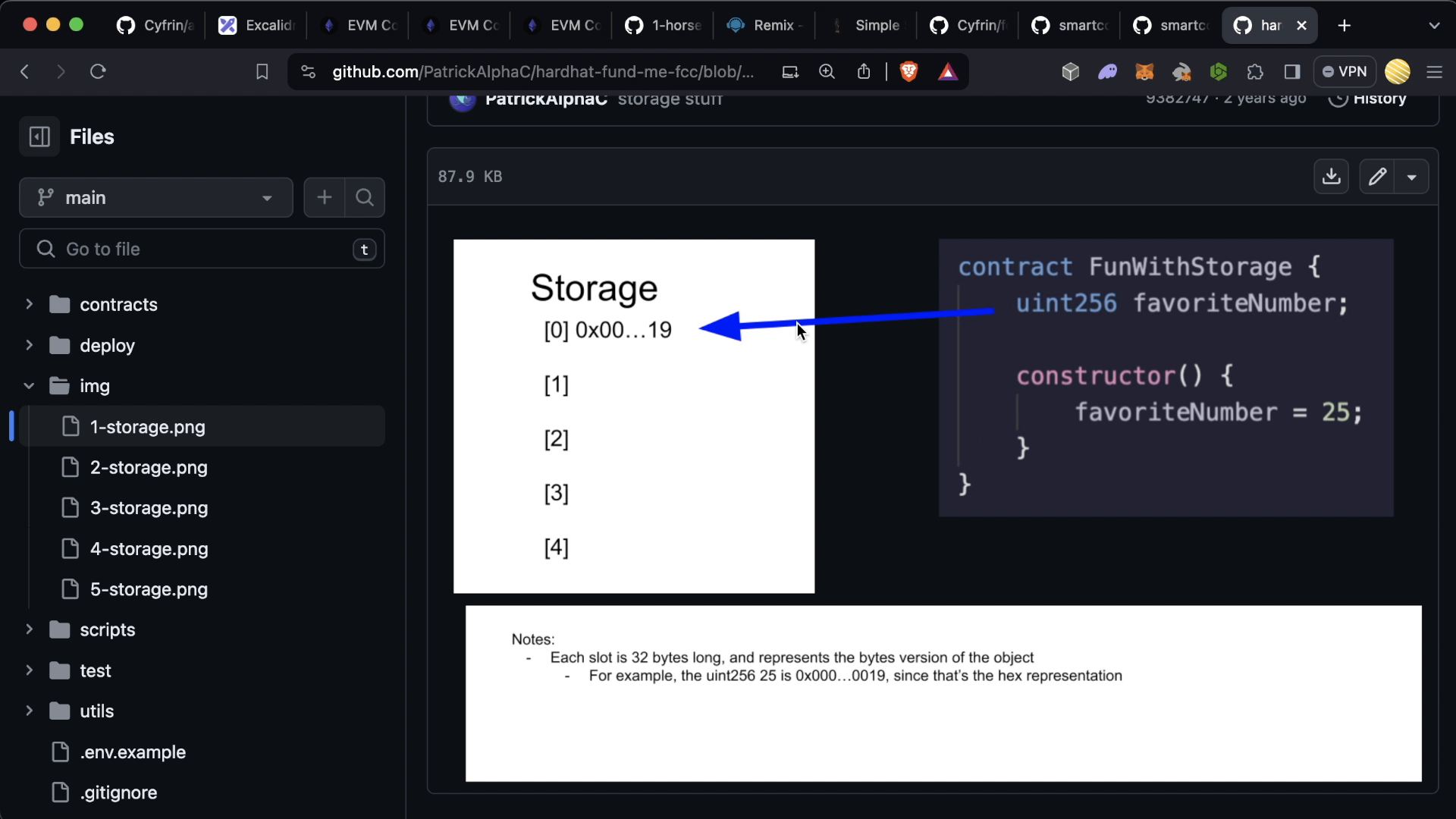
Task: Open the Brave Shields lion icon
Action: (908, 71)
